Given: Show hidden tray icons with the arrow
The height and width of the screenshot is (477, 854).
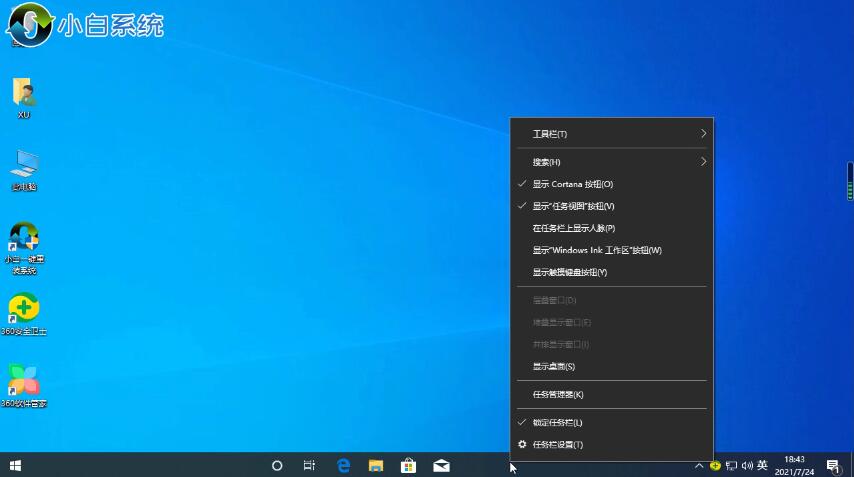Looking at the screenshot, I should [698, 465].
